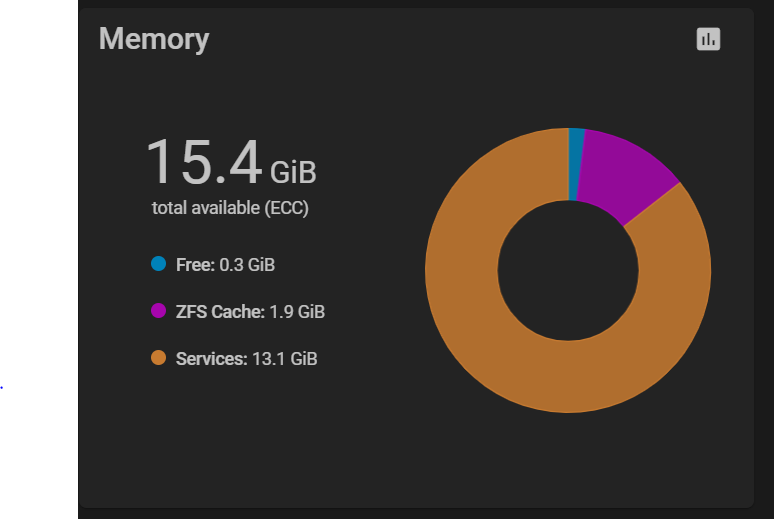Click the GiB unit beside 15.4

[x=293, y=172]
